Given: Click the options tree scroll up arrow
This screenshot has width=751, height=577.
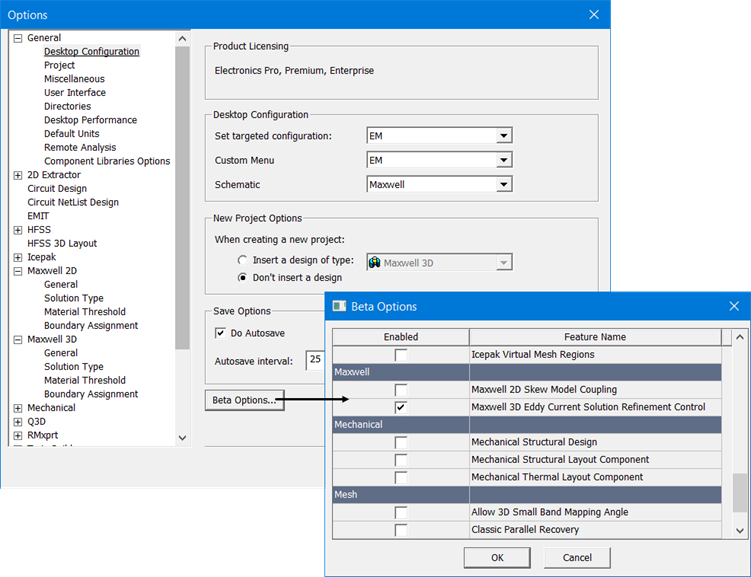Looking at the screenshot, I should click(182, 39).
